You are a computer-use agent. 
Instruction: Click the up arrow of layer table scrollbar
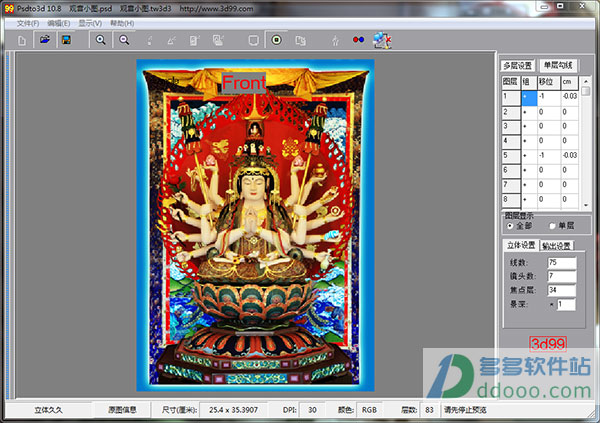pos(585,81)
